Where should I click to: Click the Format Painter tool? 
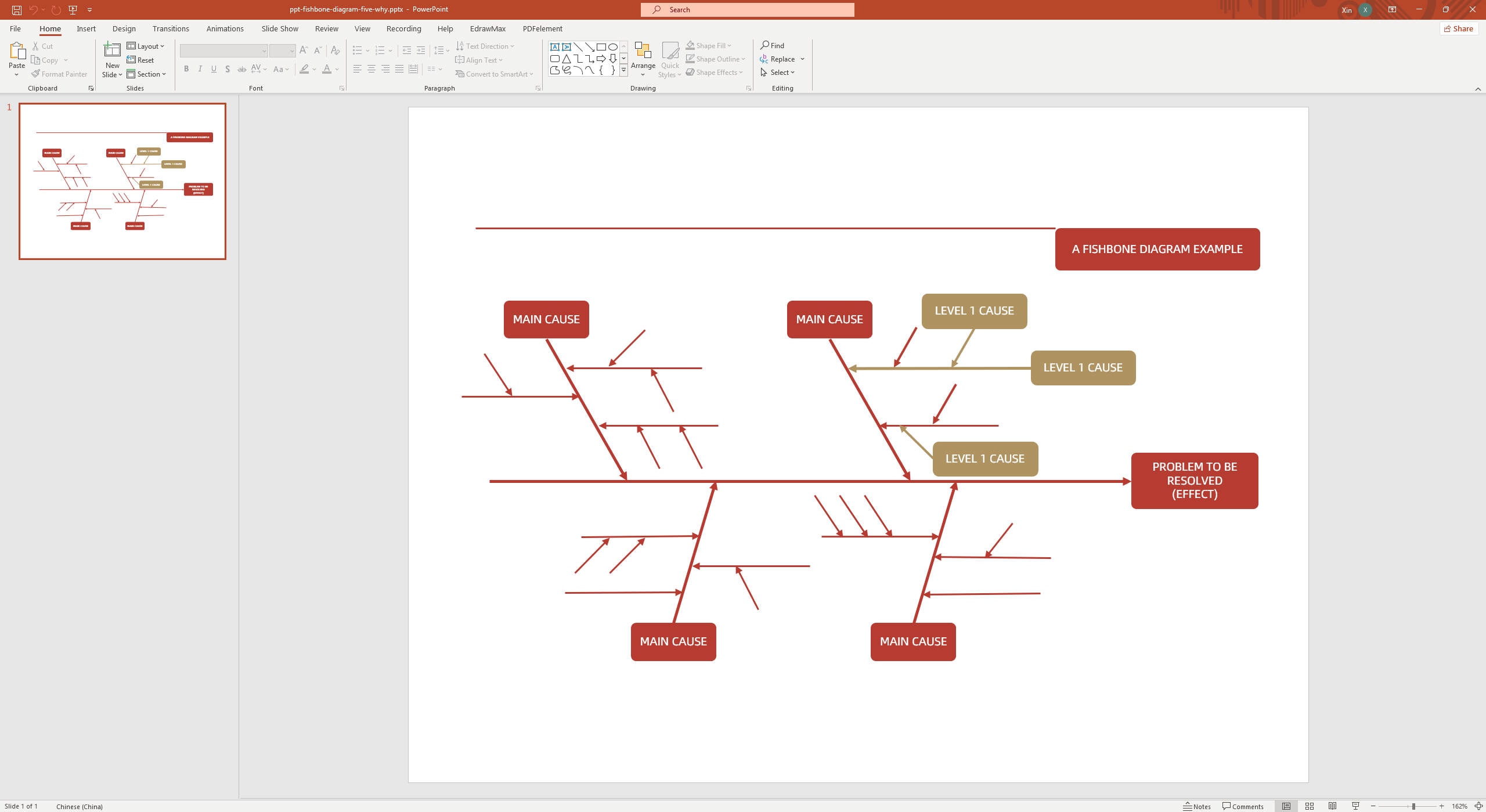(x=59, y=74)
